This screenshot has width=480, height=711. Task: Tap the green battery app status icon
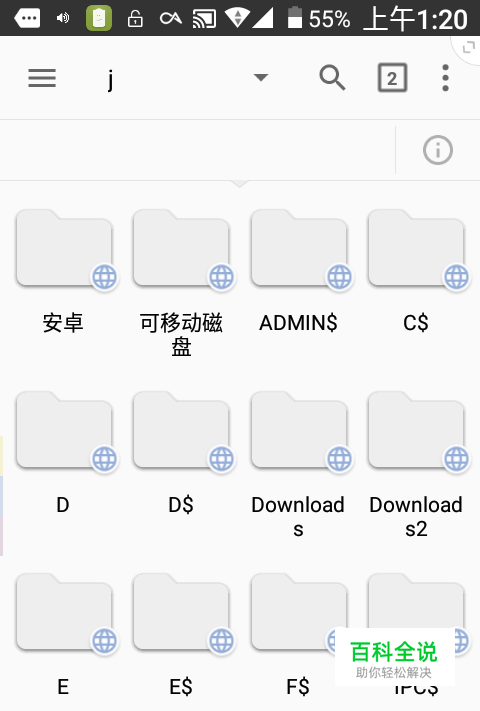[99, 19]
